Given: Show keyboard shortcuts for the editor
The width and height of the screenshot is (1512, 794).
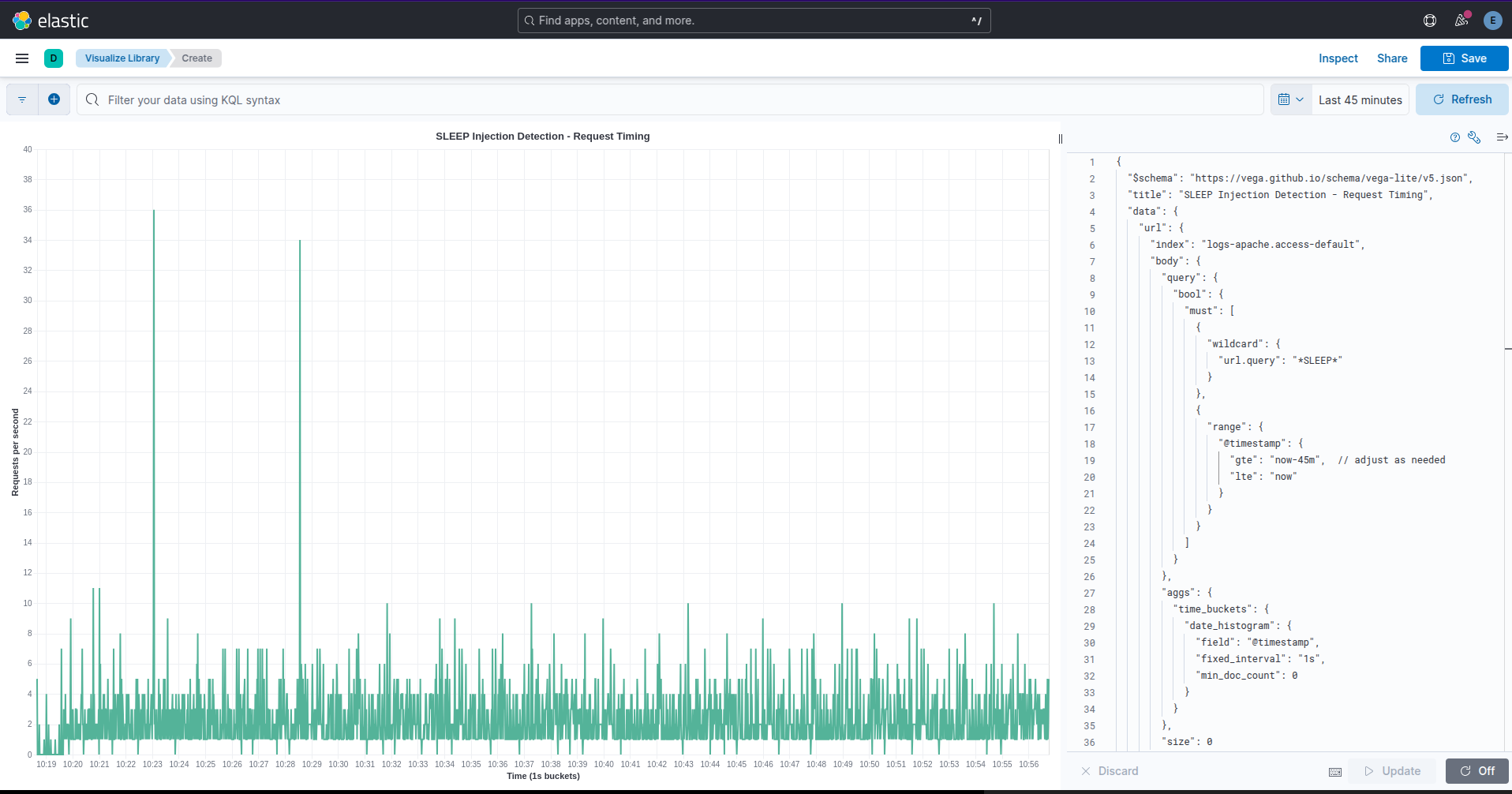Looking at the screenshot, I should click(1334, 772).
